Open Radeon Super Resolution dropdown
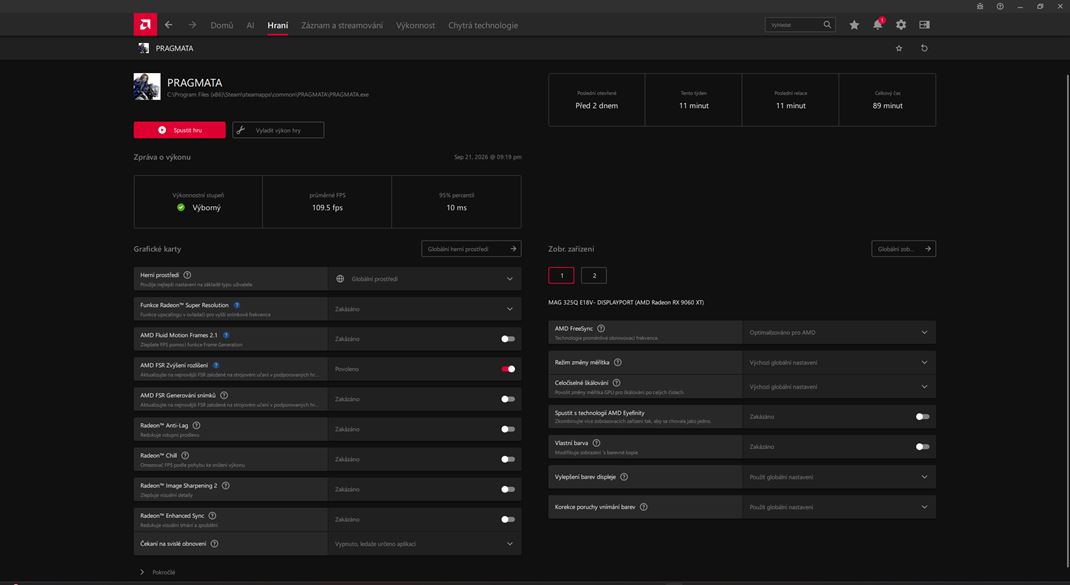1070x585 pixels. [x=424, y=309]
